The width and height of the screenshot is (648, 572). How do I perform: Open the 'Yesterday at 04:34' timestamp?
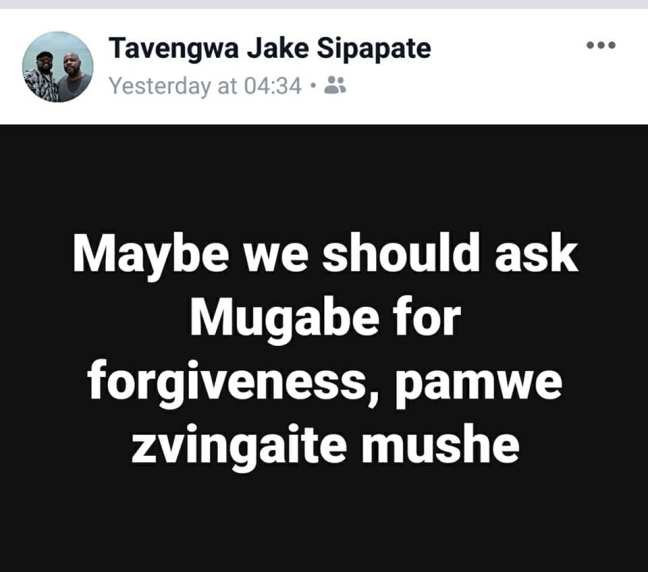point(205,86)
